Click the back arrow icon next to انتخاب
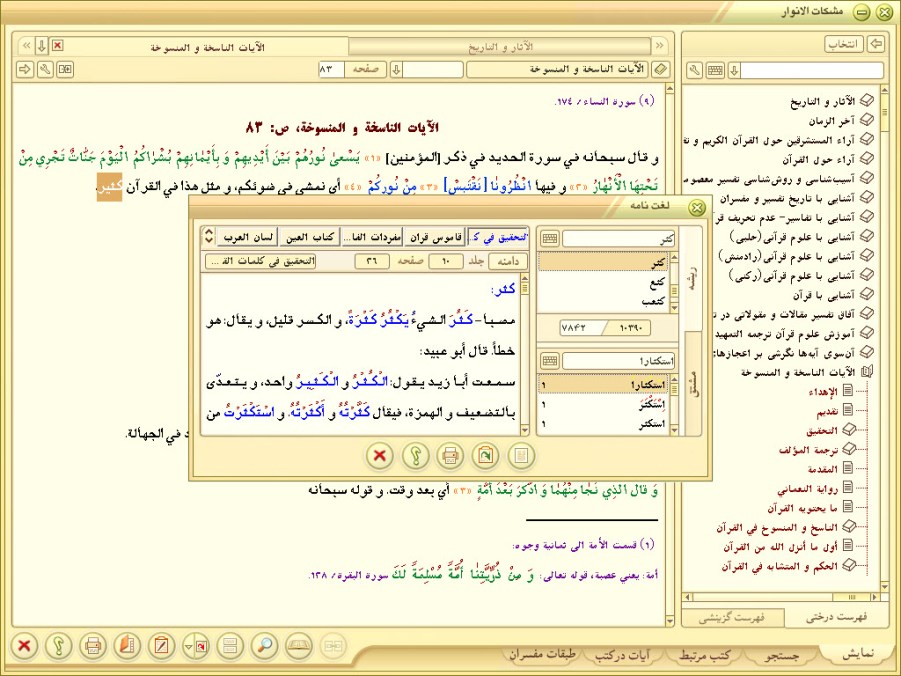Viewport: 901px width, 676px height. 876,44
